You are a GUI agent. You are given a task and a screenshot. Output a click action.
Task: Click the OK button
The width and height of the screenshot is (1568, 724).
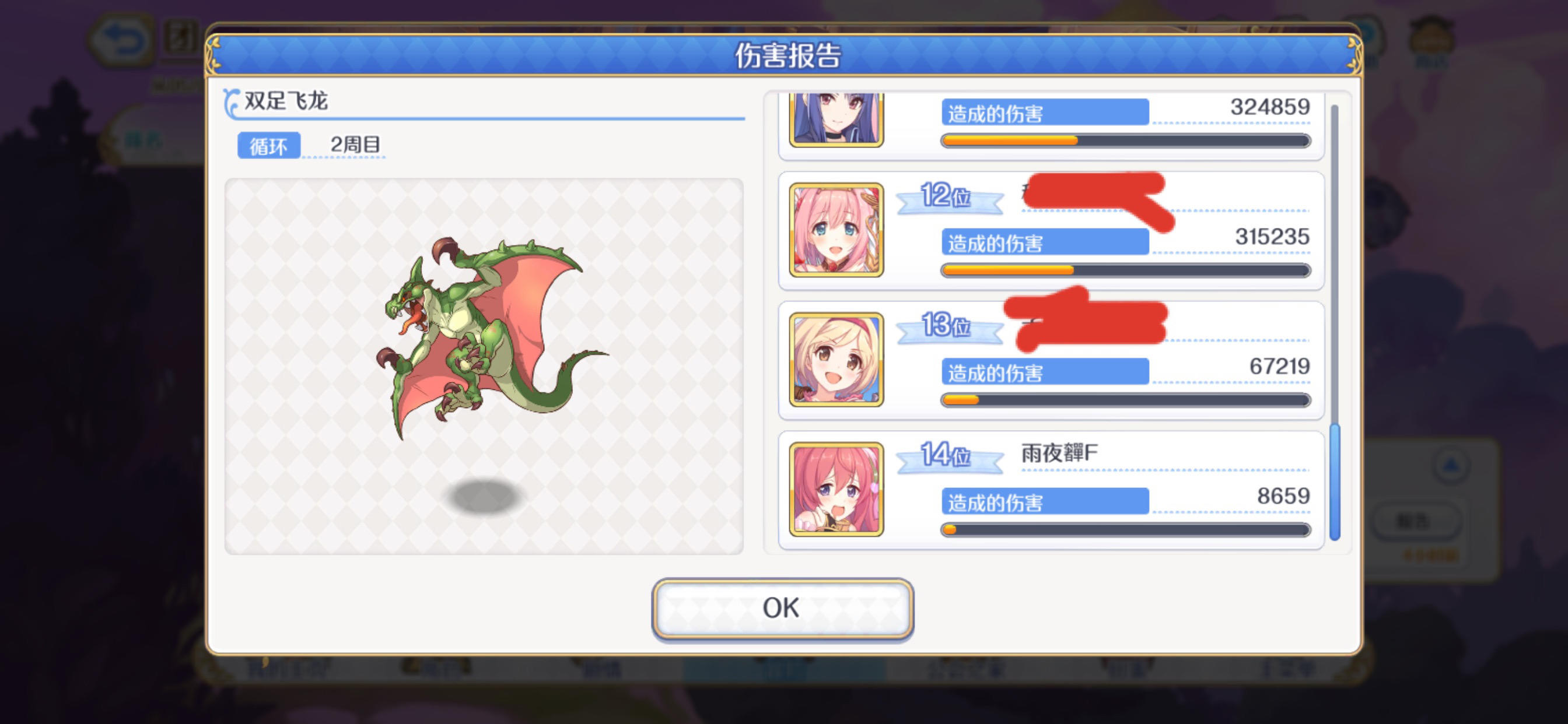click(x=782, y=609)
